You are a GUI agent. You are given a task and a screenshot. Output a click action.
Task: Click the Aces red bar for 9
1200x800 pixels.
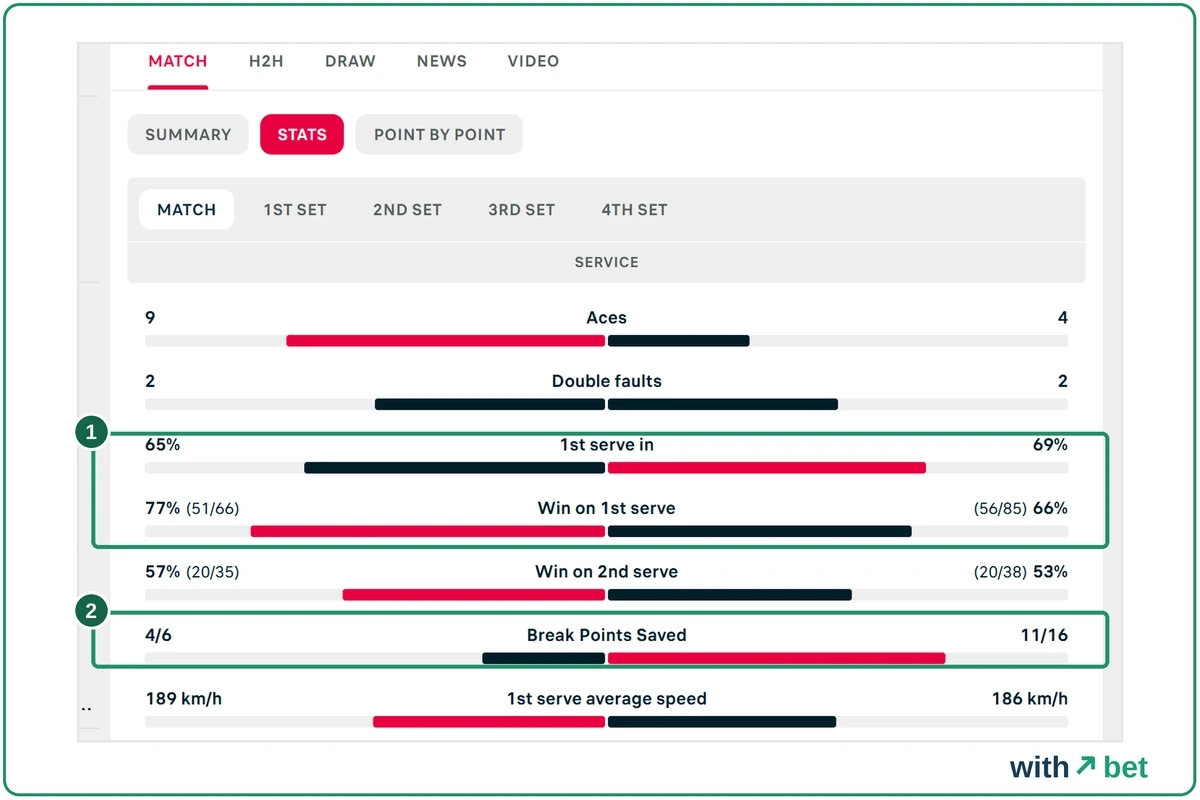pyautogui.click(x=446, y=341)
